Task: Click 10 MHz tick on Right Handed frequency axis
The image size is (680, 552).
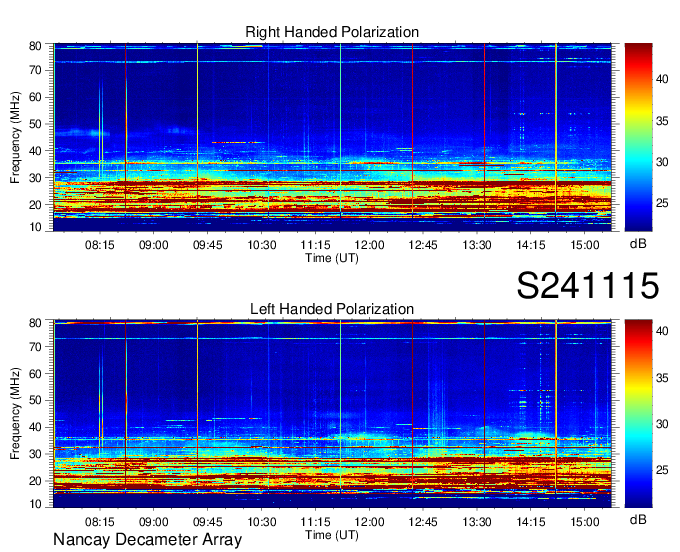Action: (x=35, y=227)
